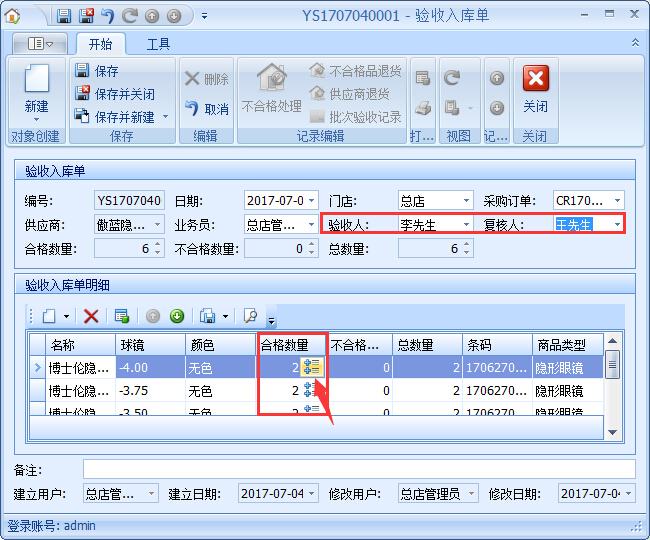Click the red X delete icon in detail toolbar
This screenshot has width=650, height=540.
[91, 316]
